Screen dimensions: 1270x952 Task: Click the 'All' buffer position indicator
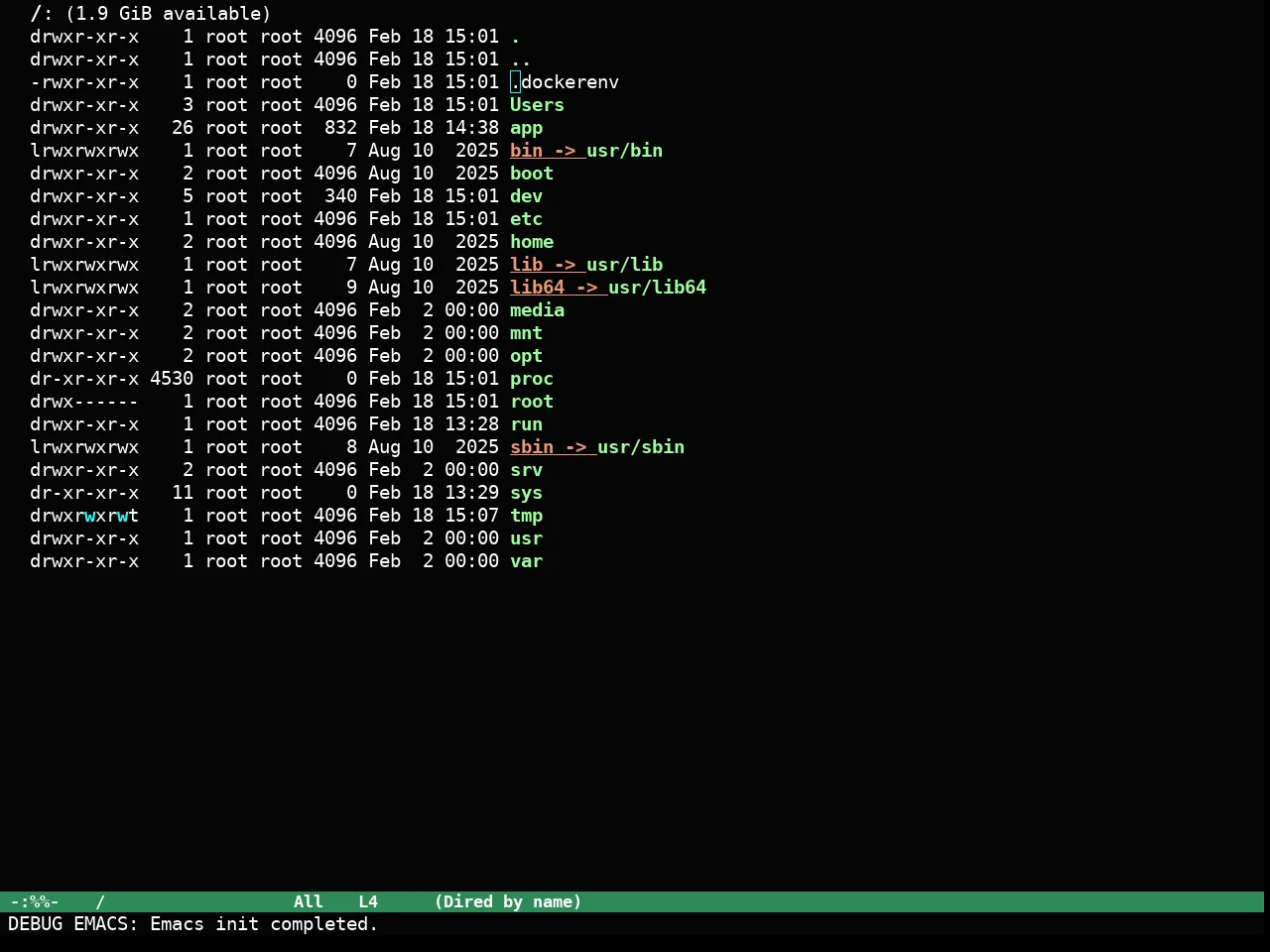pyautogui.click(x=309, y=901)
